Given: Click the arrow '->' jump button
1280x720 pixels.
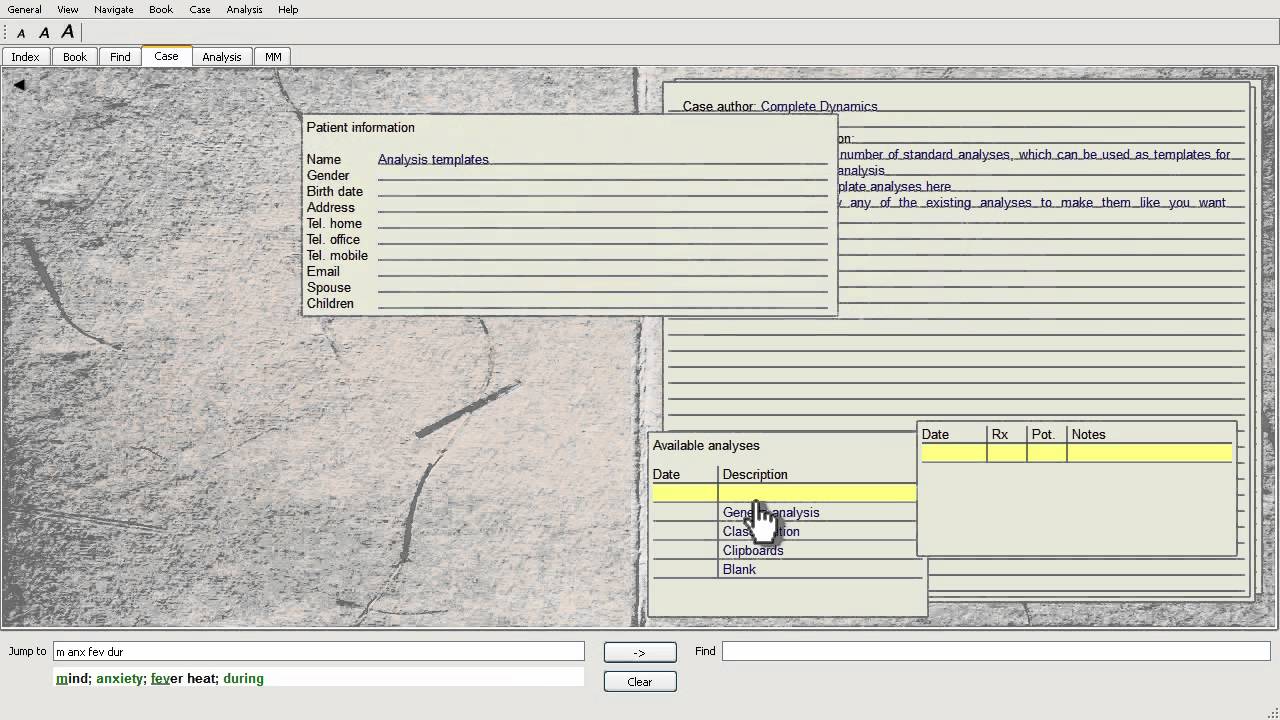Looking at the screenshot, I should [x=640, y=652].
